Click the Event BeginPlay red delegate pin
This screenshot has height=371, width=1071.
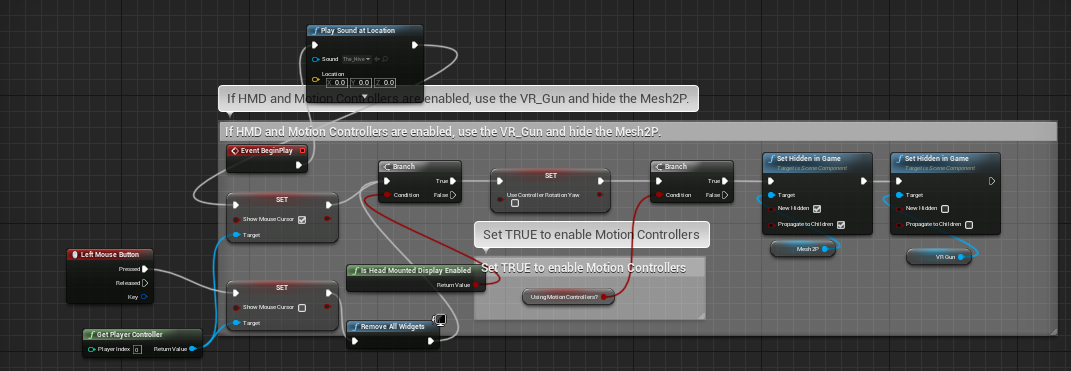coord(303,150)
